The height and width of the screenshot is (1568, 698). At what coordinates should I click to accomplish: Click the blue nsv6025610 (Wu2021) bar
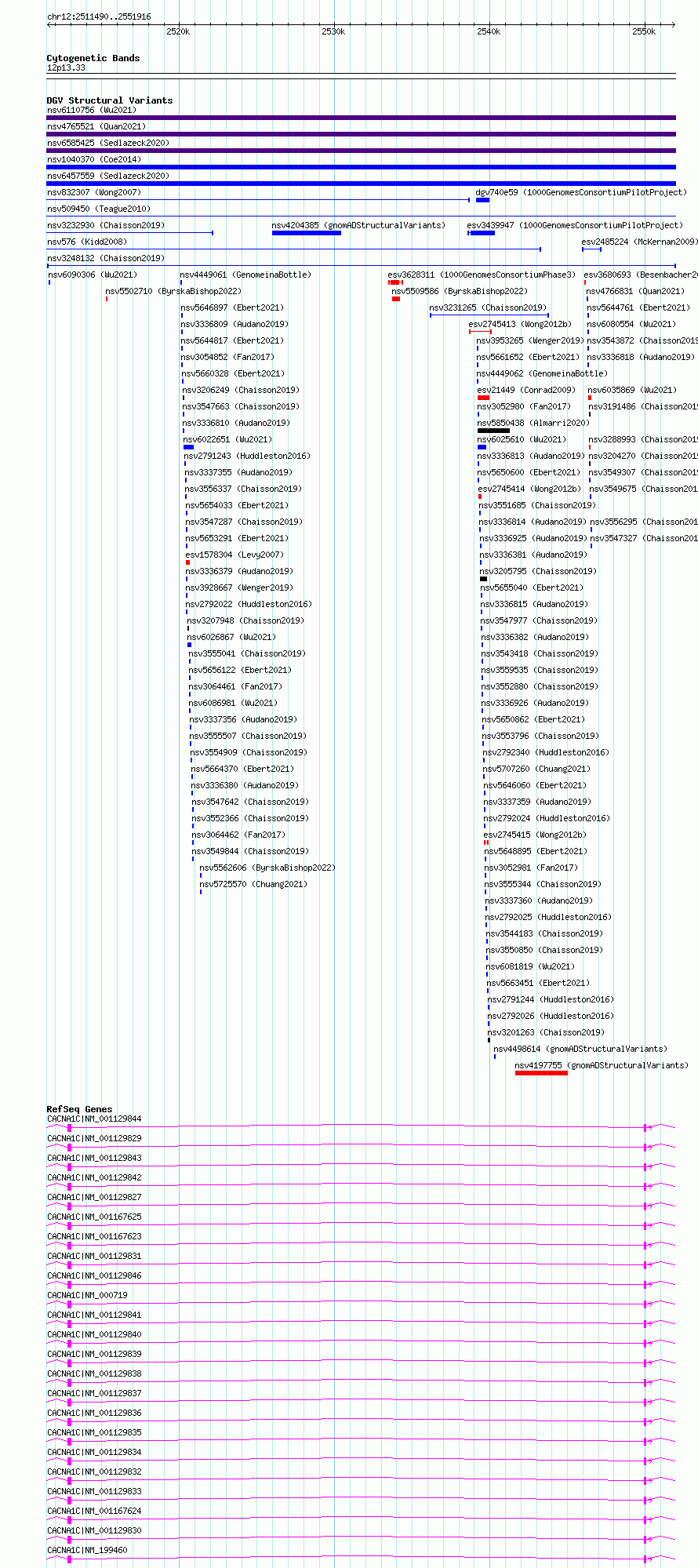point(482,447)
